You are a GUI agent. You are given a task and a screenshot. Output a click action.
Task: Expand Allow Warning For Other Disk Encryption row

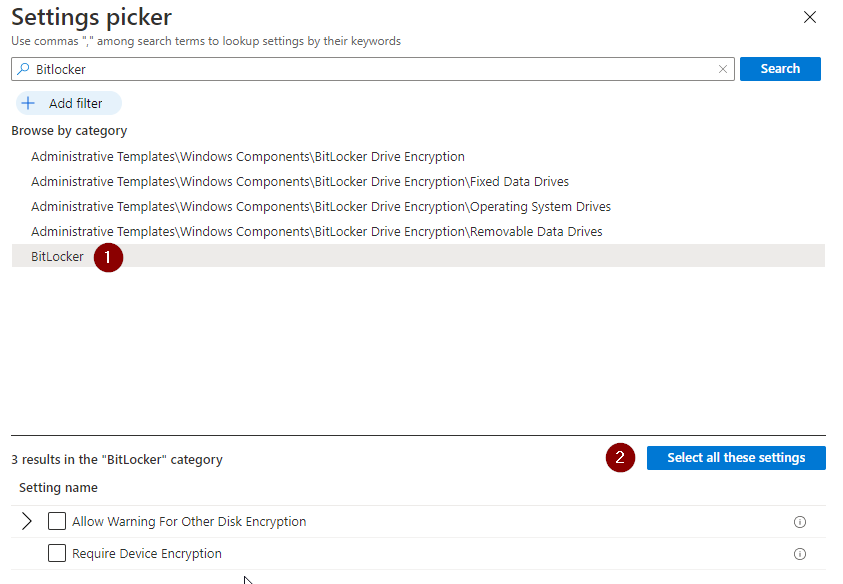point(27,521)
